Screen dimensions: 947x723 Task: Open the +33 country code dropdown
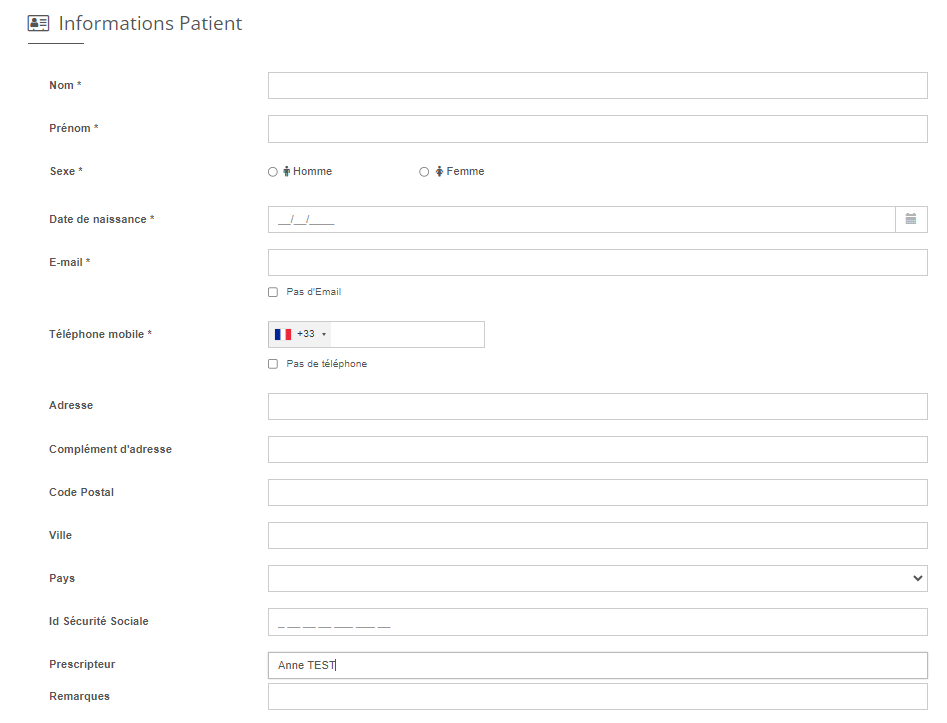300,335
